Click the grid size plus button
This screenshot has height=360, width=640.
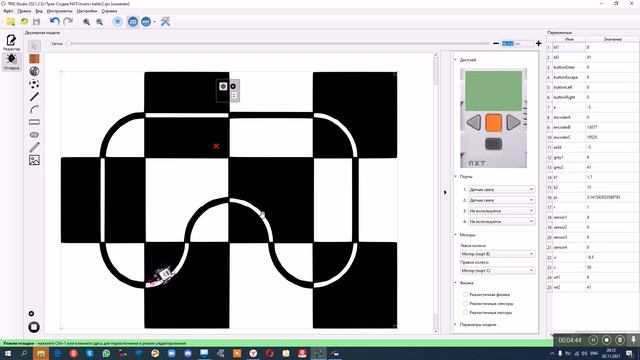pos(538,43)
